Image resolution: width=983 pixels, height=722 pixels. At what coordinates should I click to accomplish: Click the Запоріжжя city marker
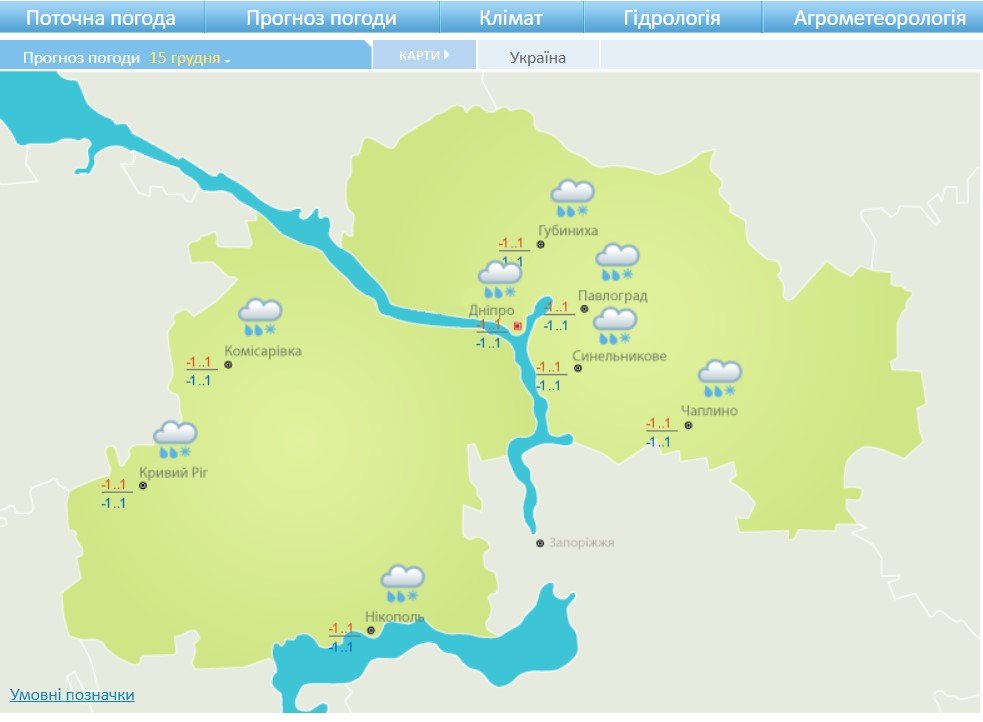pos(540,543)
